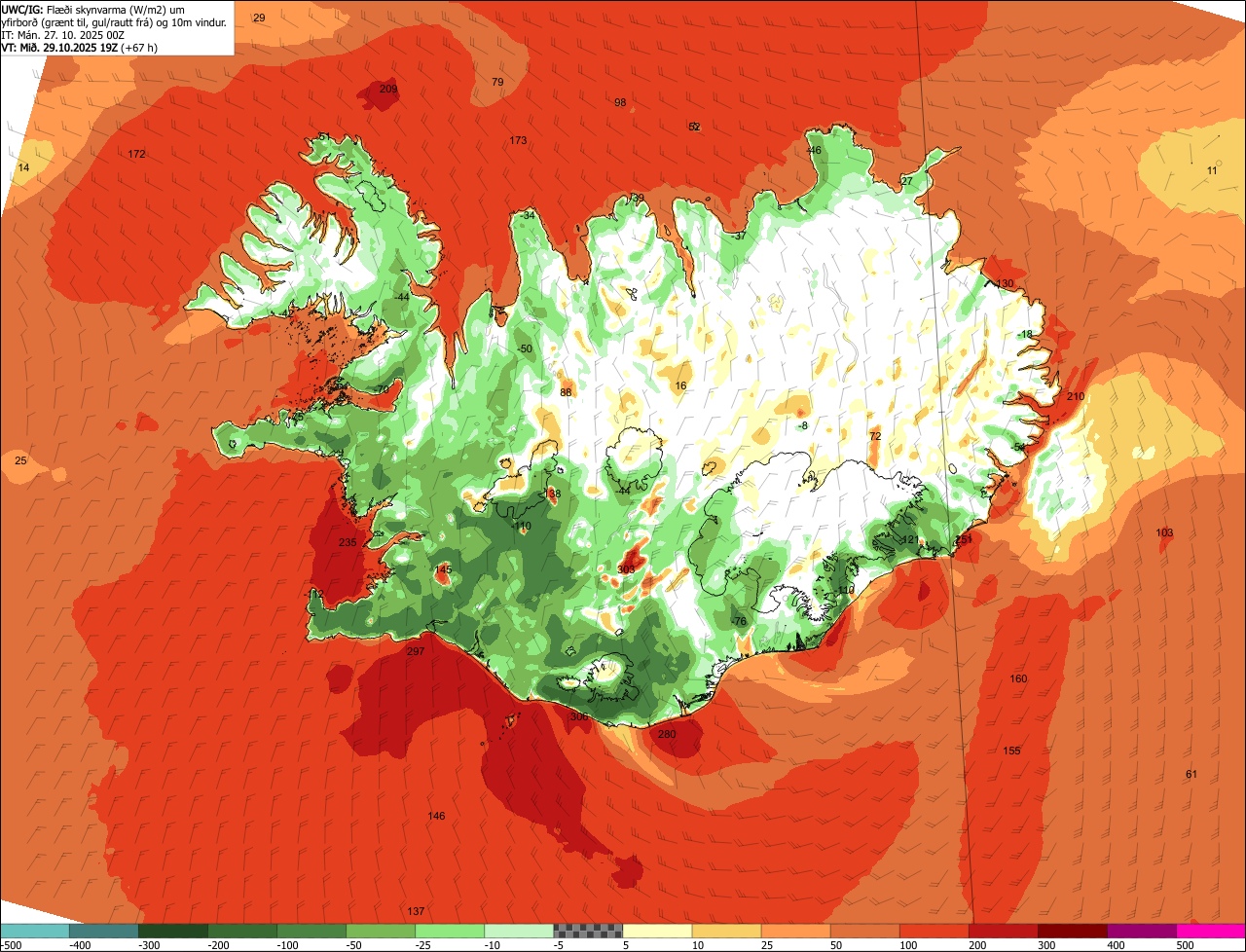Click the map value 303

tap(626, 569)
